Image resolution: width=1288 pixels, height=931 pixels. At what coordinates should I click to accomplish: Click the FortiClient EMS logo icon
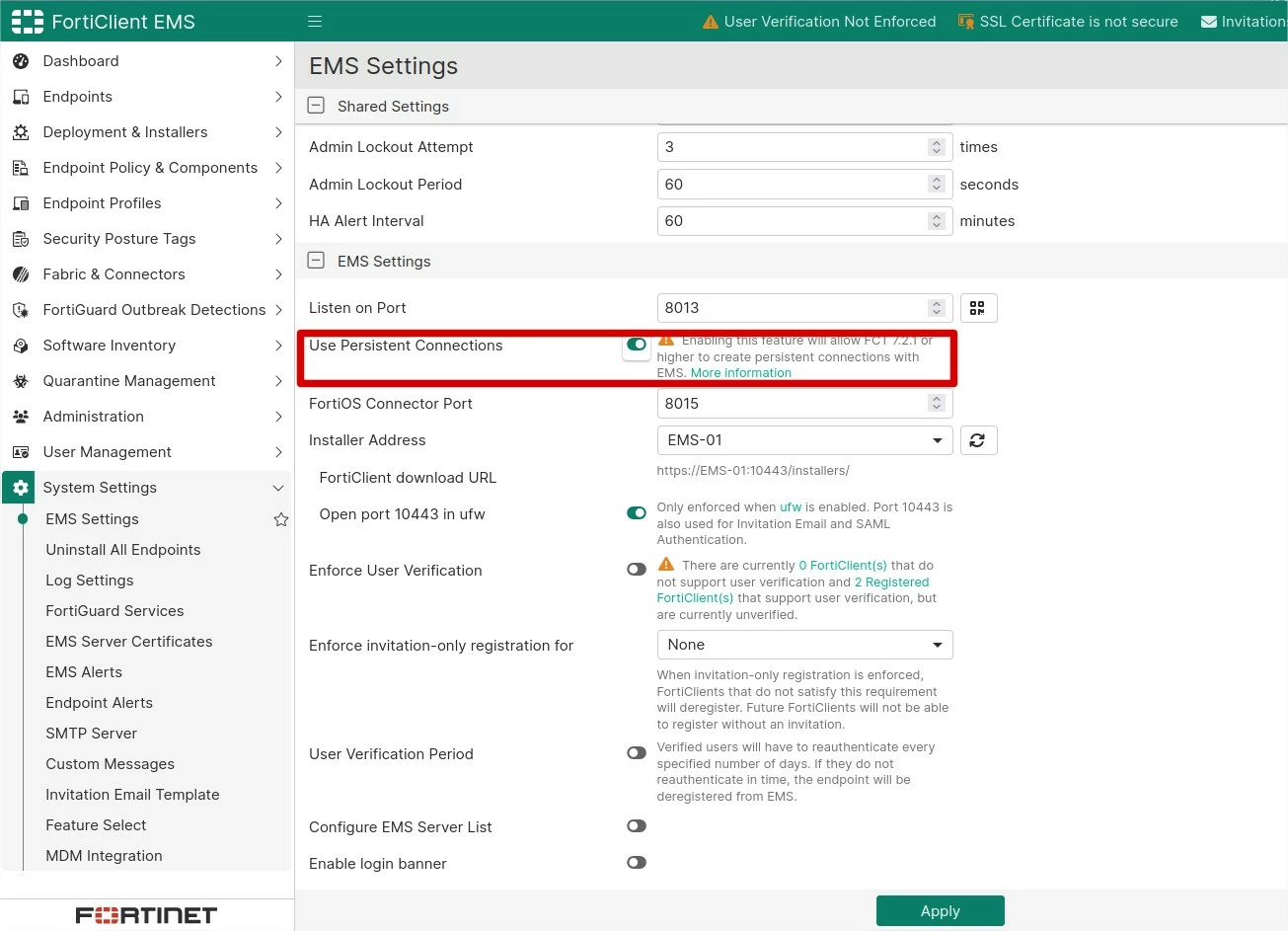tap(27, 22)
